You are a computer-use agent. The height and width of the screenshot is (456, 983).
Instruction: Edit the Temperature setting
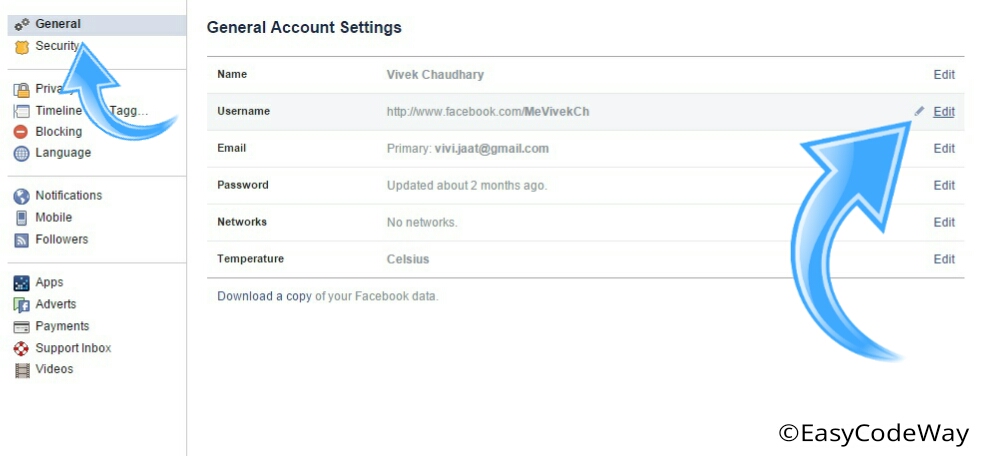[x=944, y=259]
